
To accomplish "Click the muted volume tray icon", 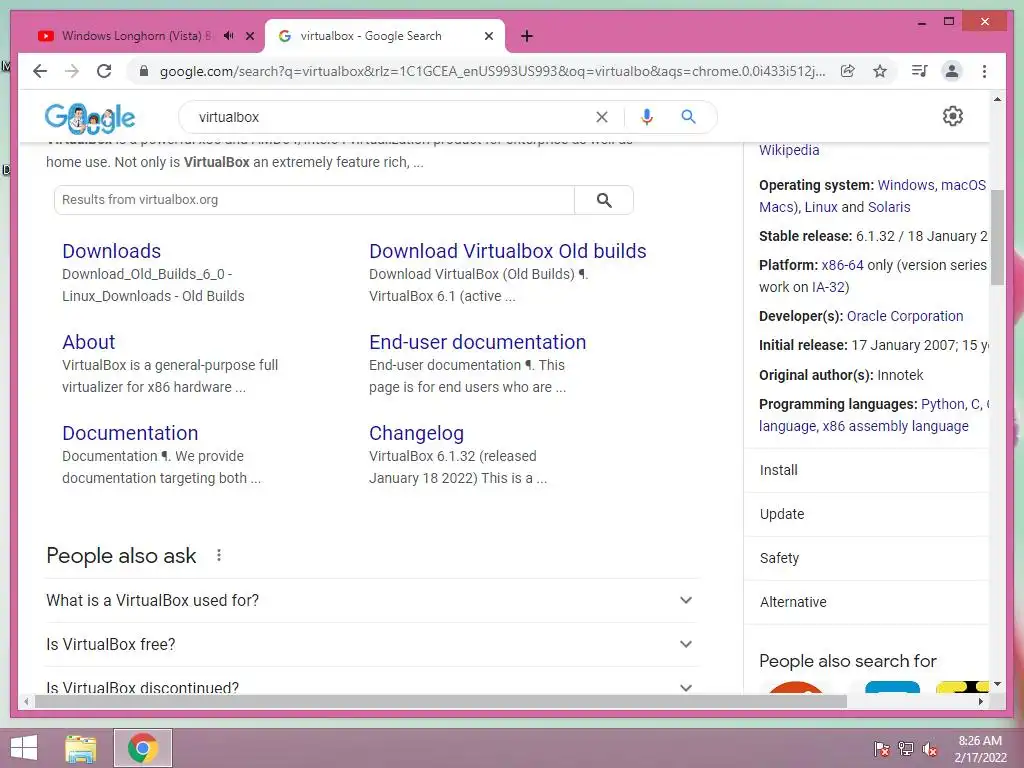I will pyautogui.click(x=930, y=748).
